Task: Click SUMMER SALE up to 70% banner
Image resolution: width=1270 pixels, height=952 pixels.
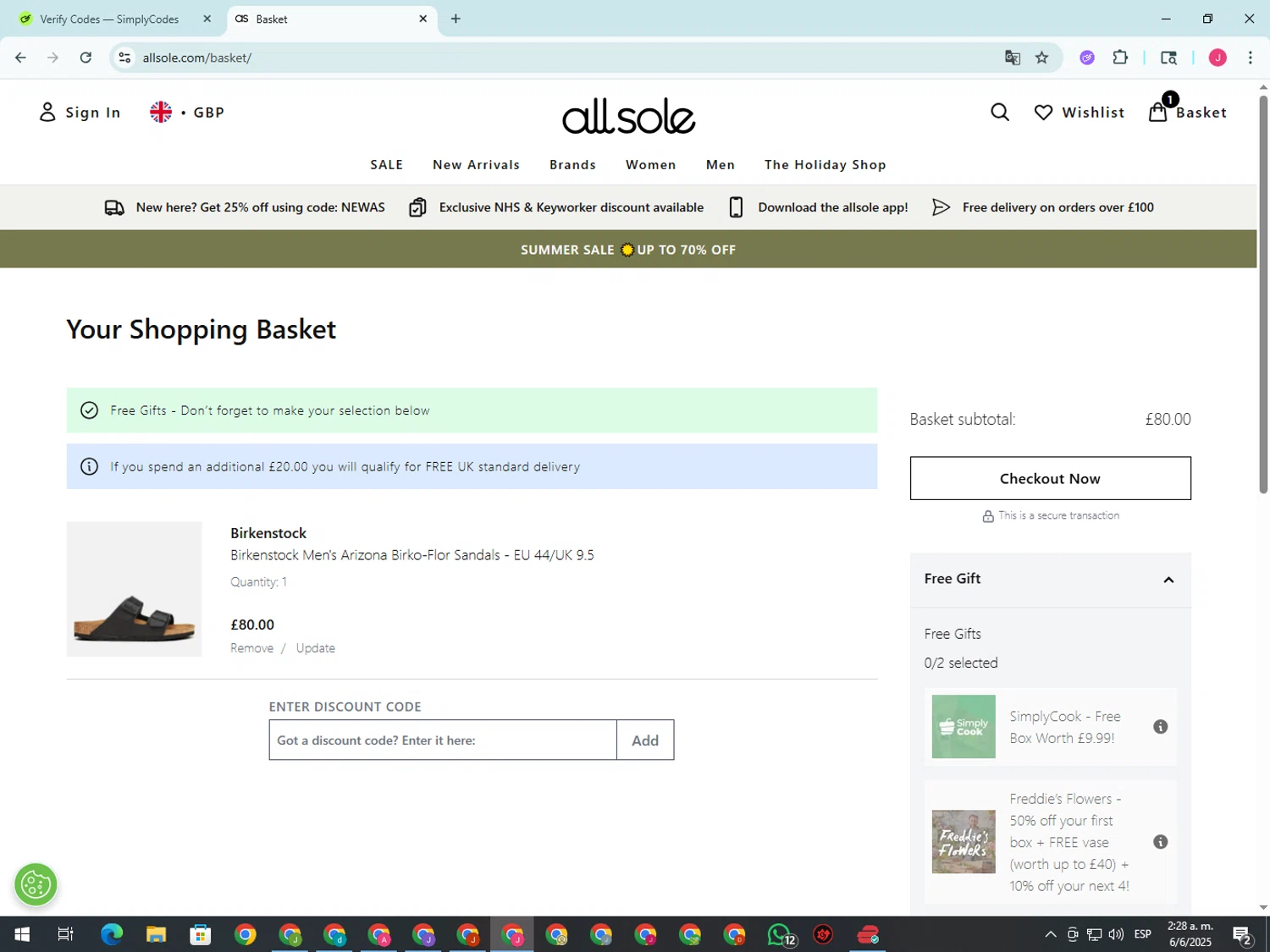Action: [x=628, y=250]
